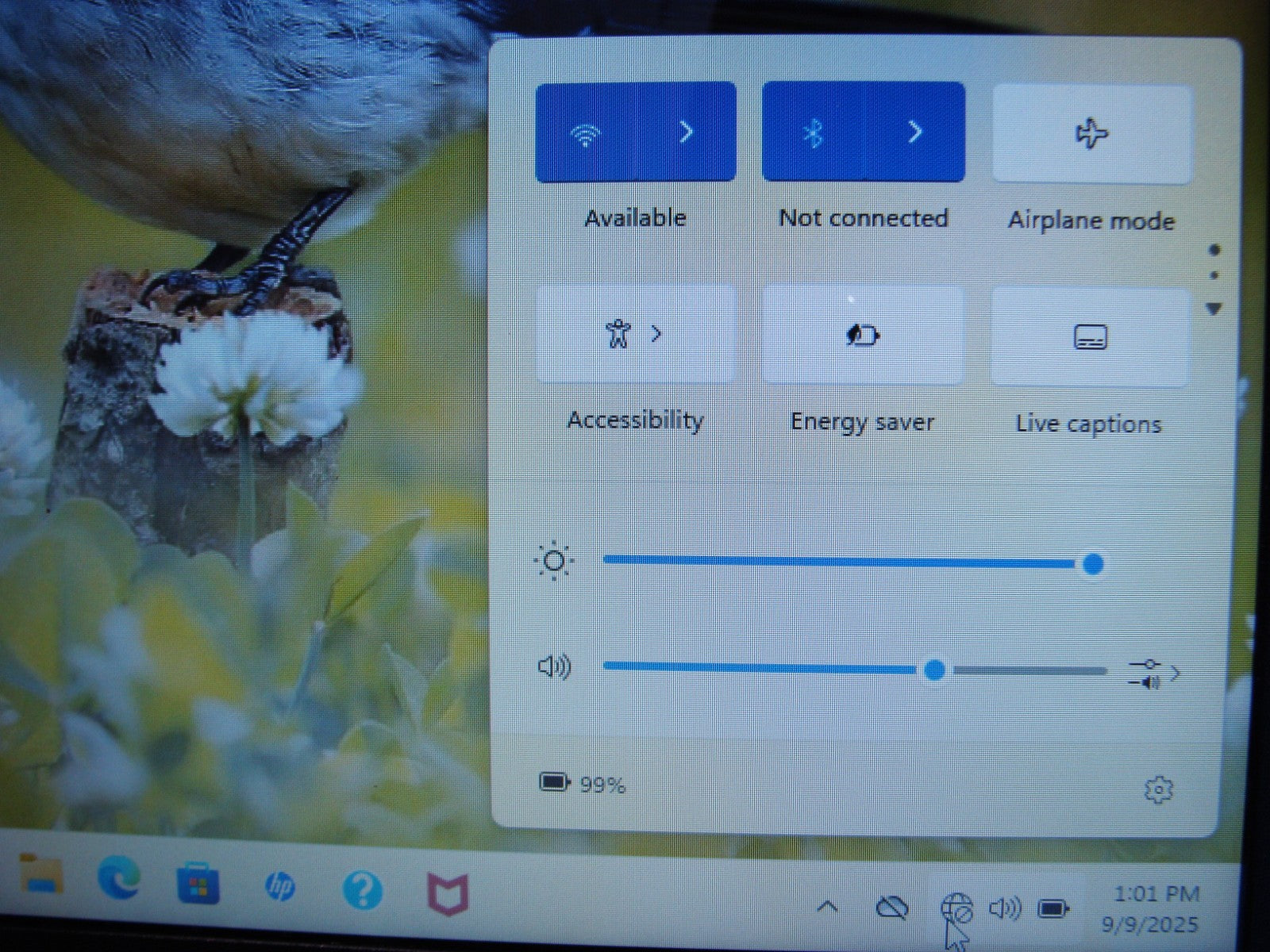1270x952 pixels.
Task: Expand the Wi-Fi networks list
Action: click(x=687, y=132)
